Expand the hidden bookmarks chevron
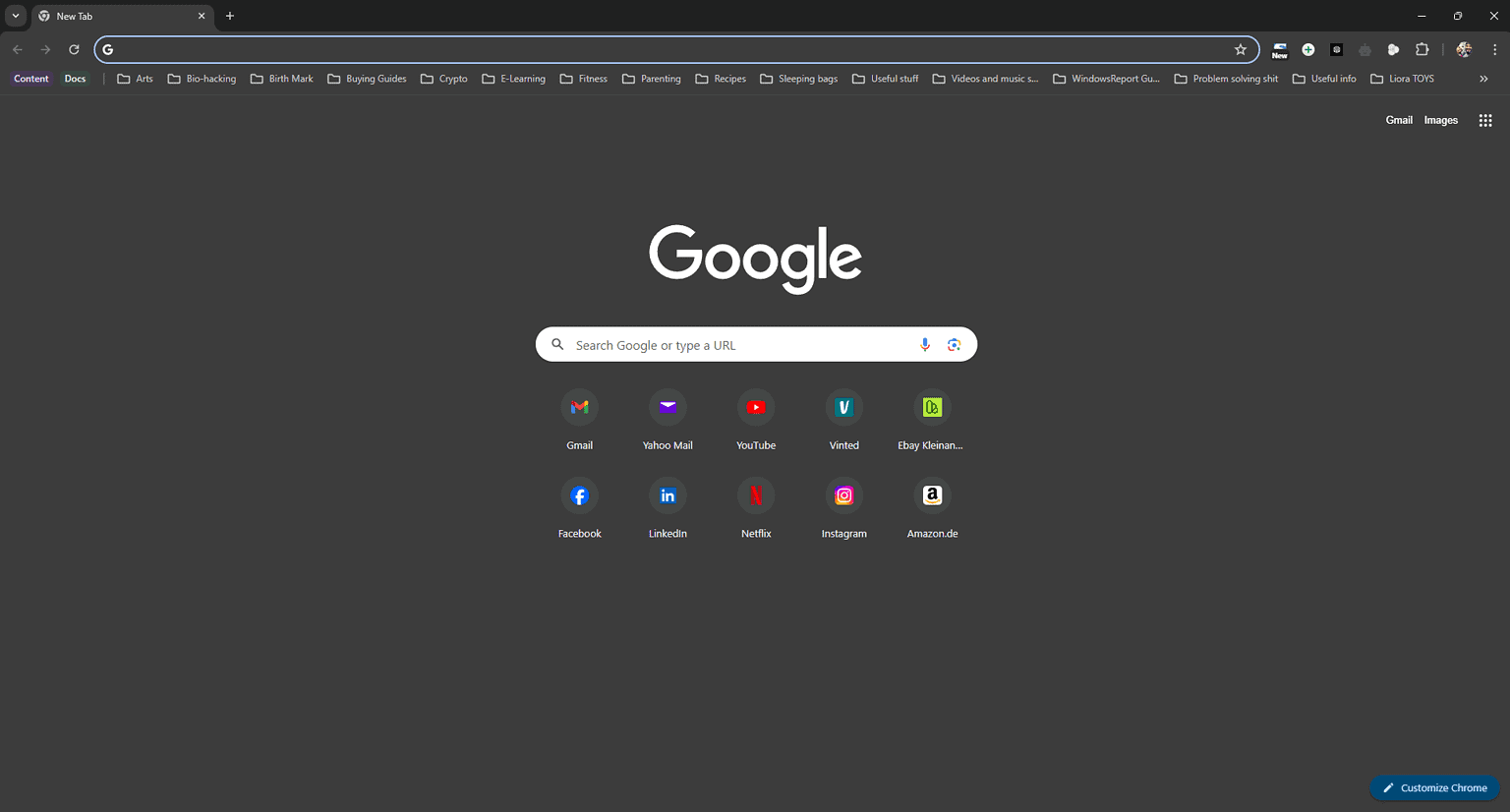This screenshot has height=812, width=1510. (x=1484, y=79)
